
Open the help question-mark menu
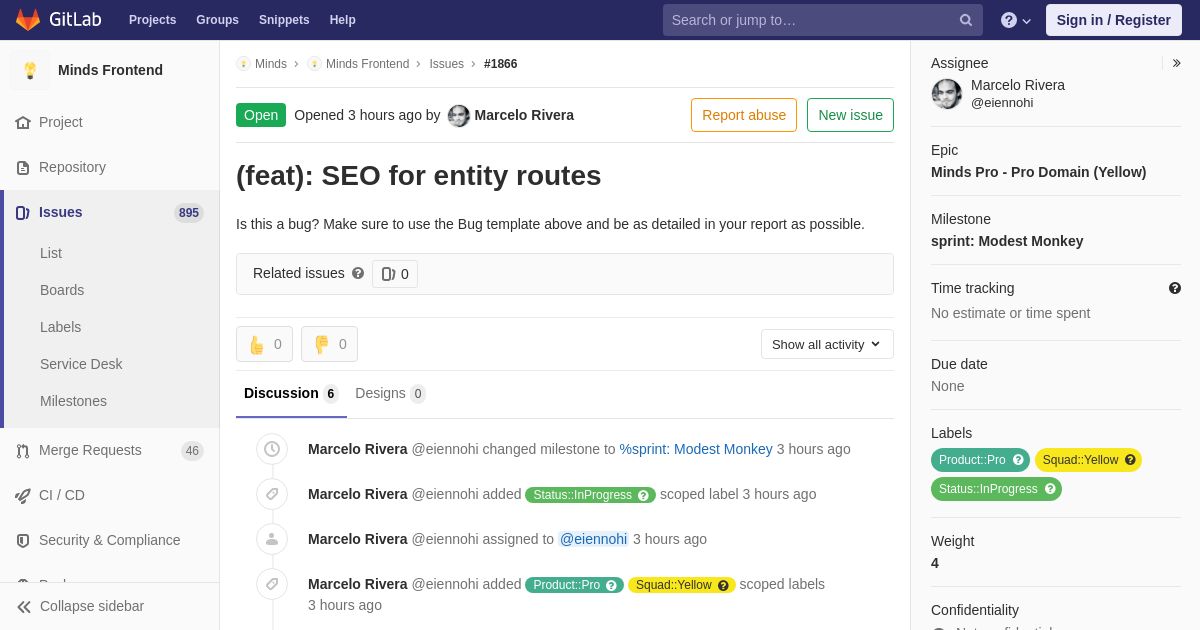pyautogui.click(x=1016, y=20)
